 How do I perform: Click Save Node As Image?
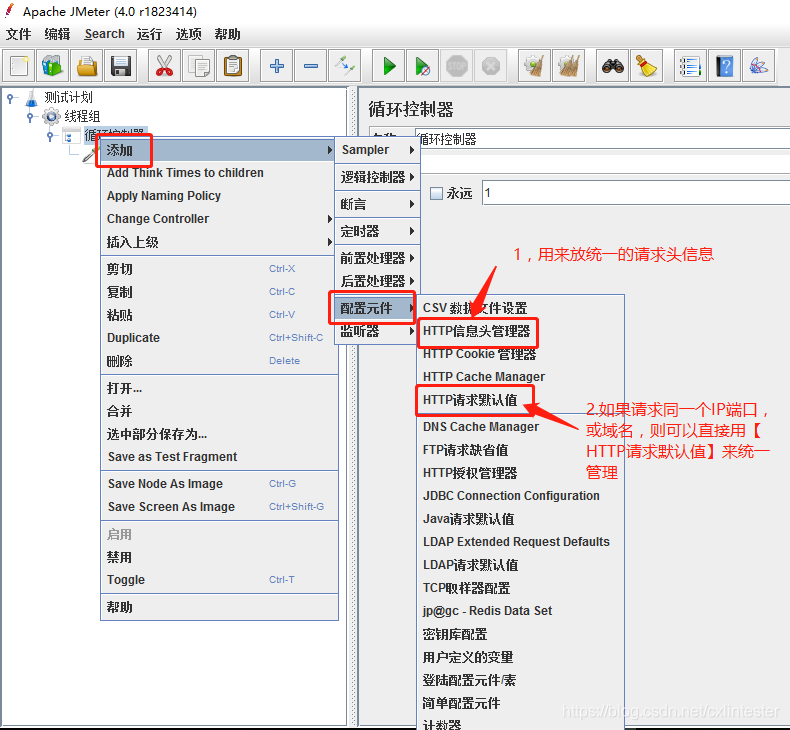point(219,484)
